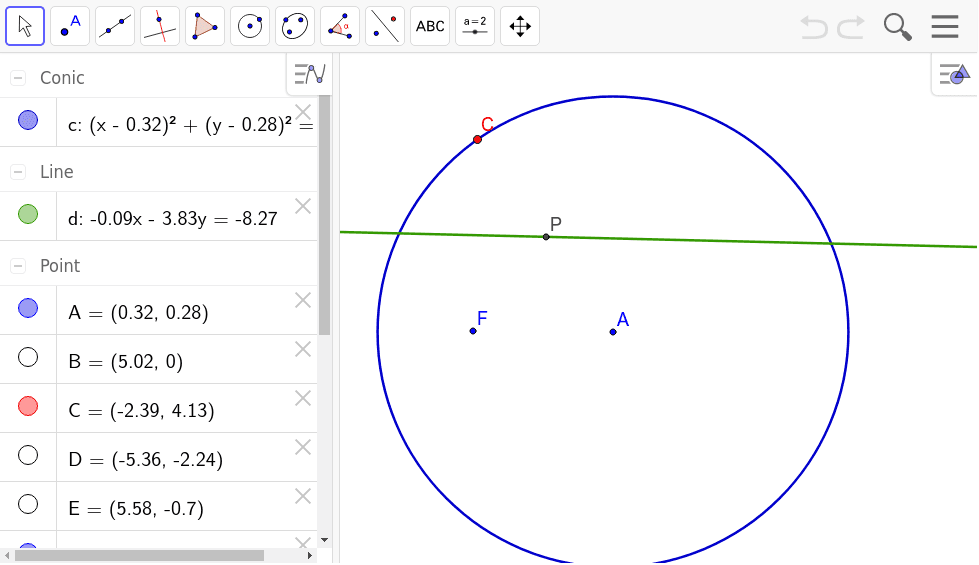Select the circle equation c entry
Screen dimensions: 979x565
(x=187, y=122)
